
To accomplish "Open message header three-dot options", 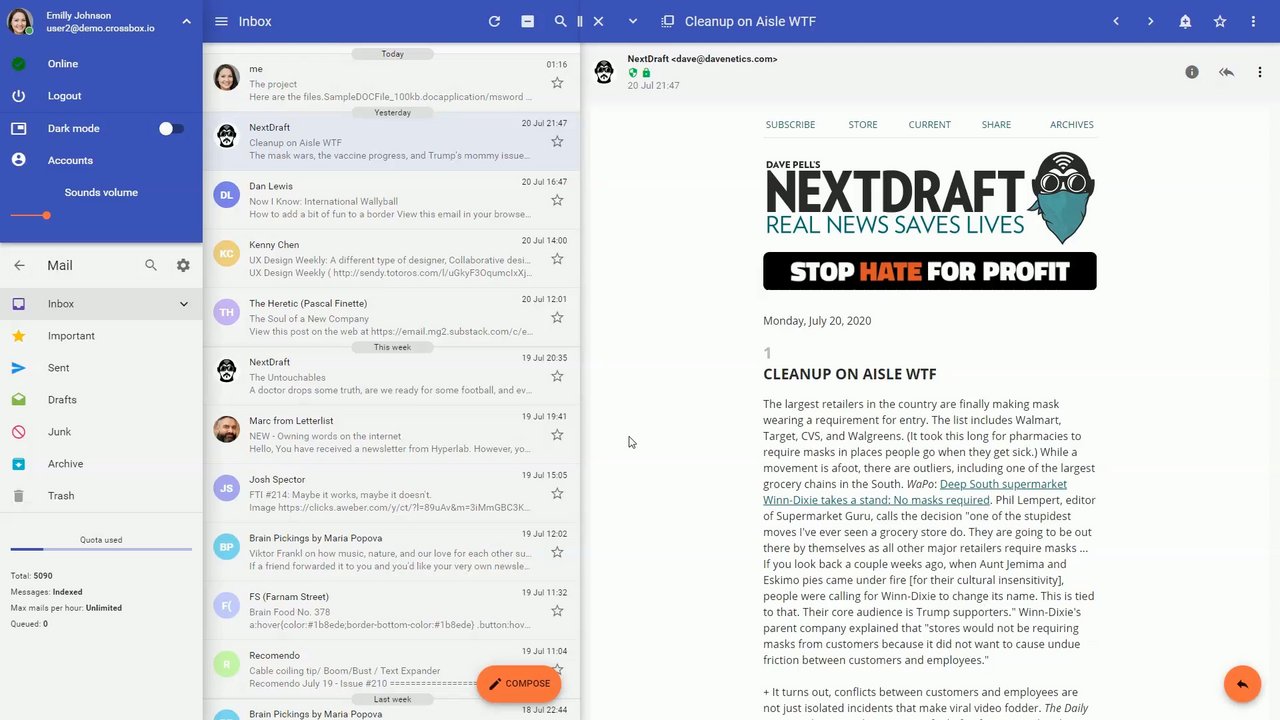I will [1258, 72].
